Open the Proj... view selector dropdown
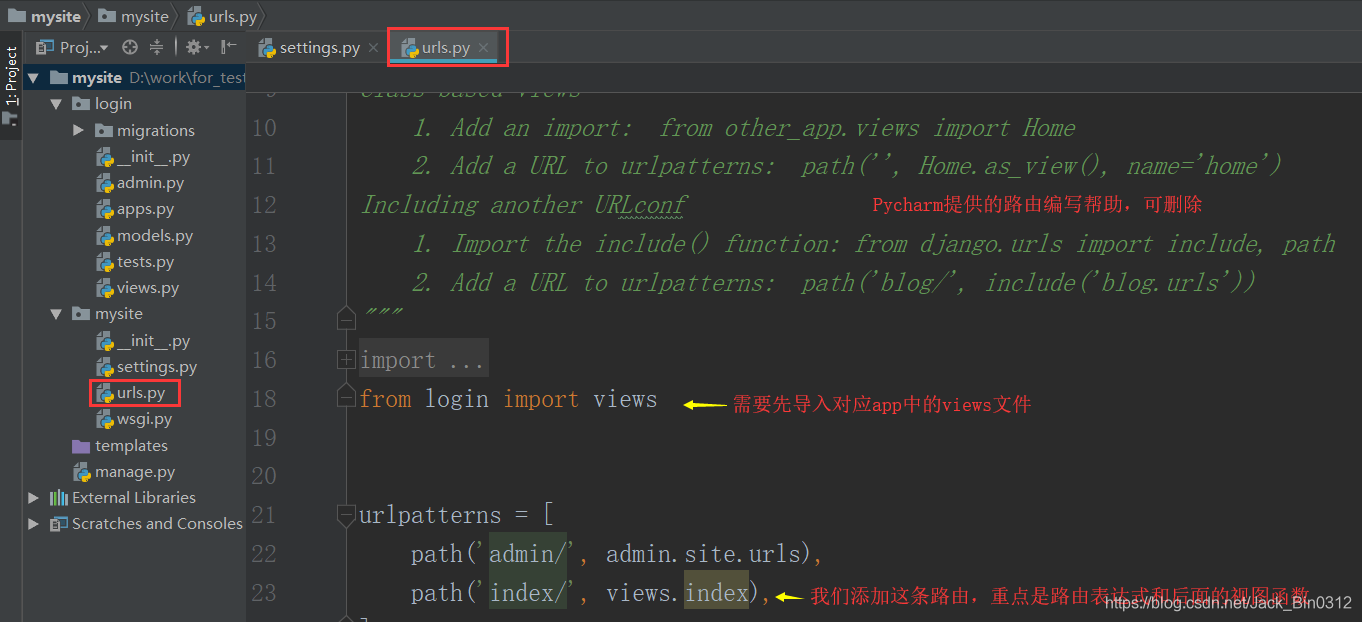Screen dimensions: 1362x622 73,47
